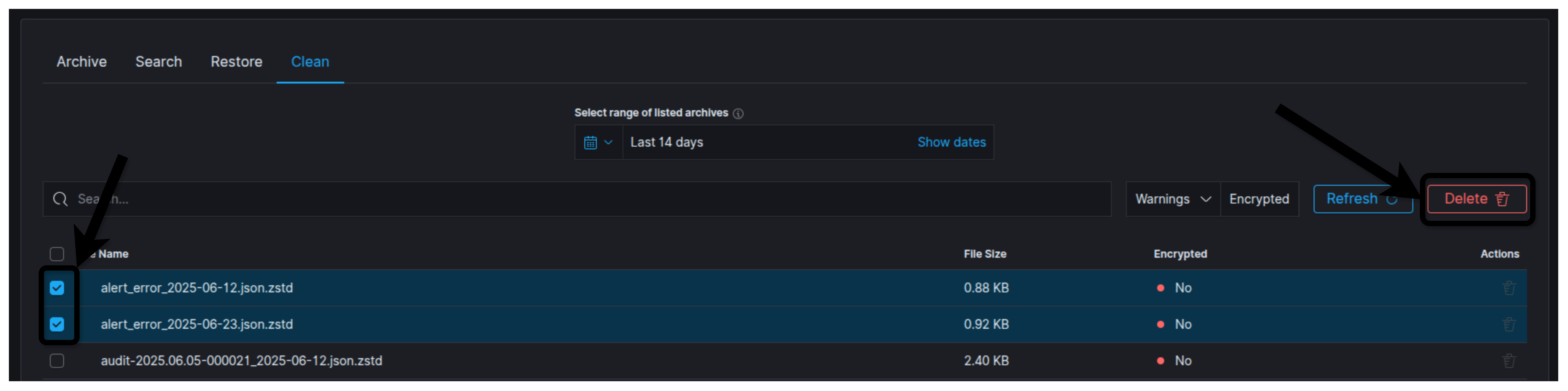Image resolution: width=1568 pixels, height=391 pixels.
Task: Click the info icon beside range label
Action: [x=738, y=114]
